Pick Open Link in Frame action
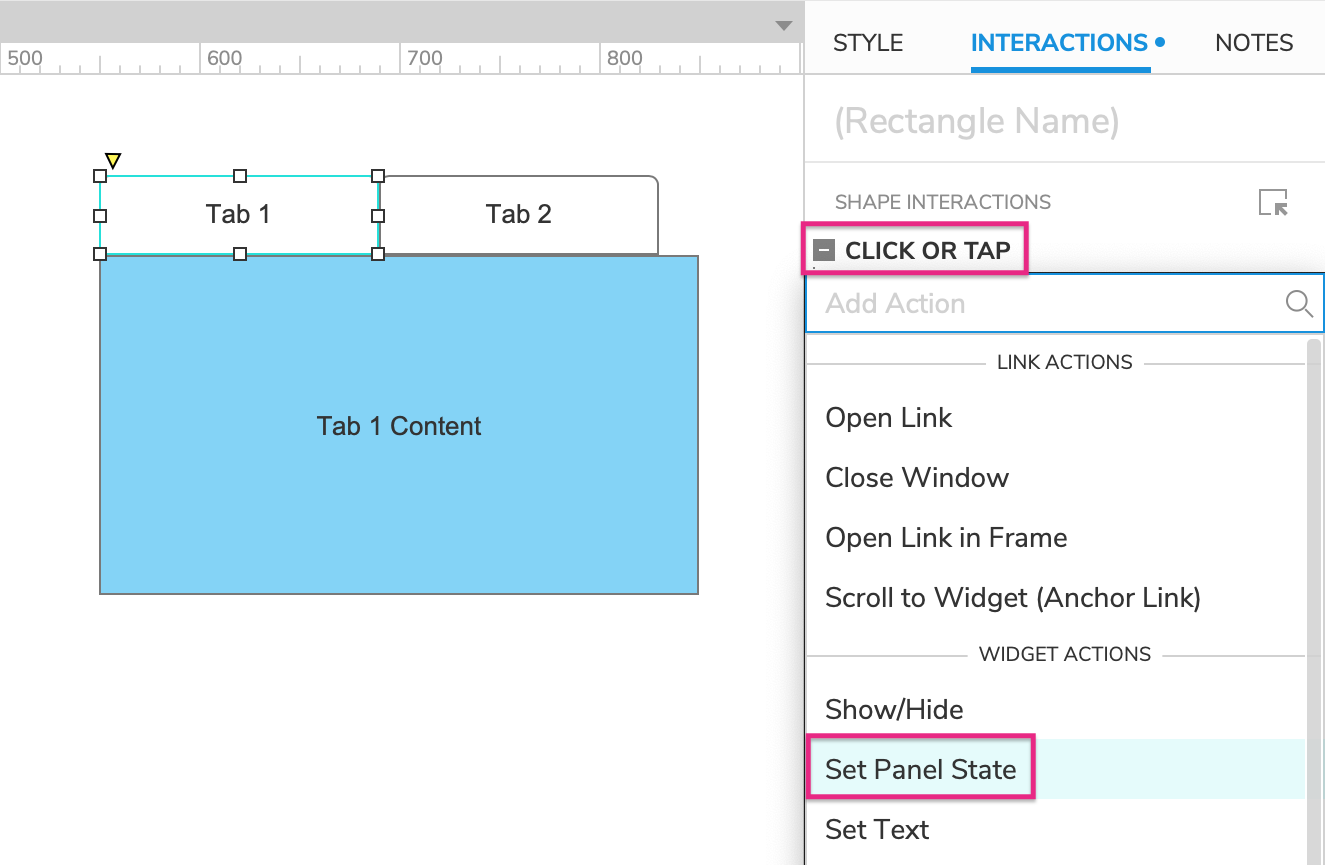1325x865 pixels. tap(946, 538)
